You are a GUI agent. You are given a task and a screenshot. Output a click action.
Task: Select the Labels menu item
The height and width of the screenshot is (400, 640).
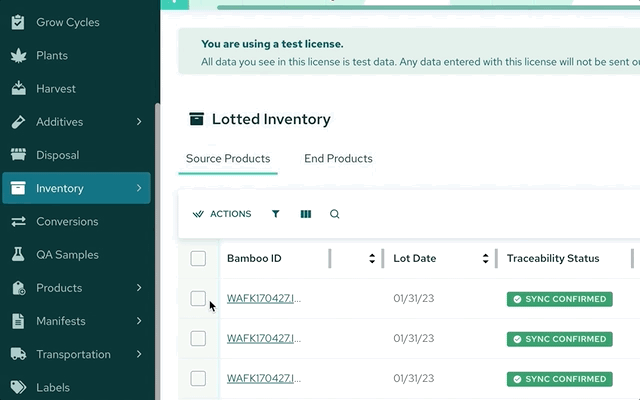(x=53, y=387)
